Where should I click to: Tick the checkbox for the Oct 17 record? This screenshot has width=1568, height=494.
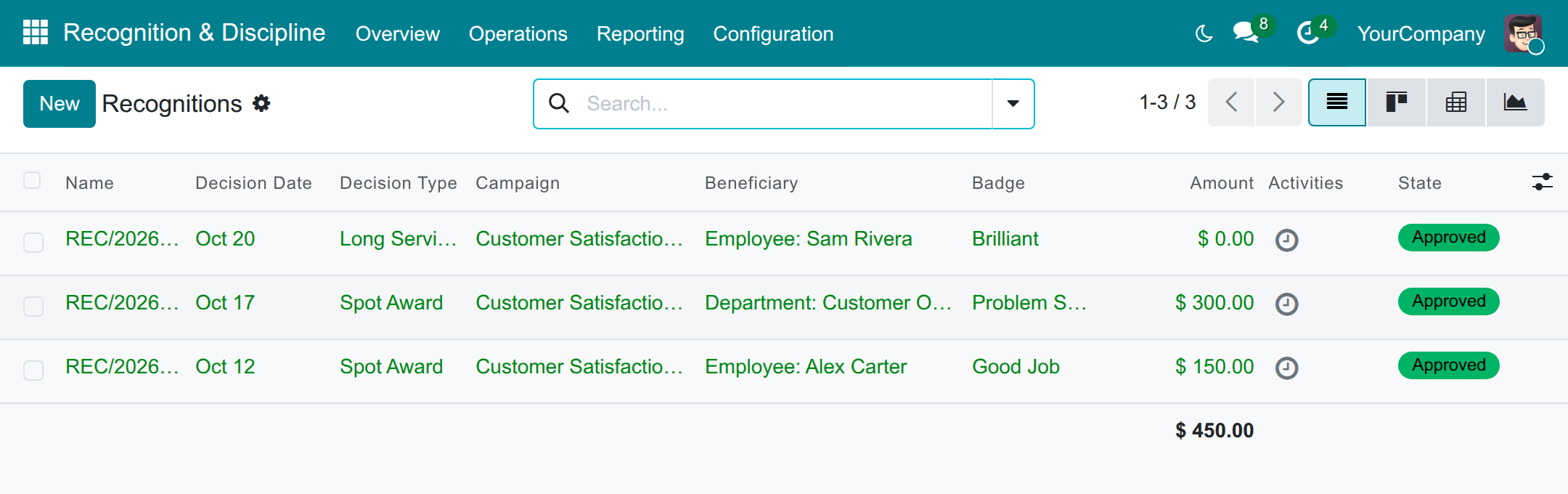click(33, 307)
